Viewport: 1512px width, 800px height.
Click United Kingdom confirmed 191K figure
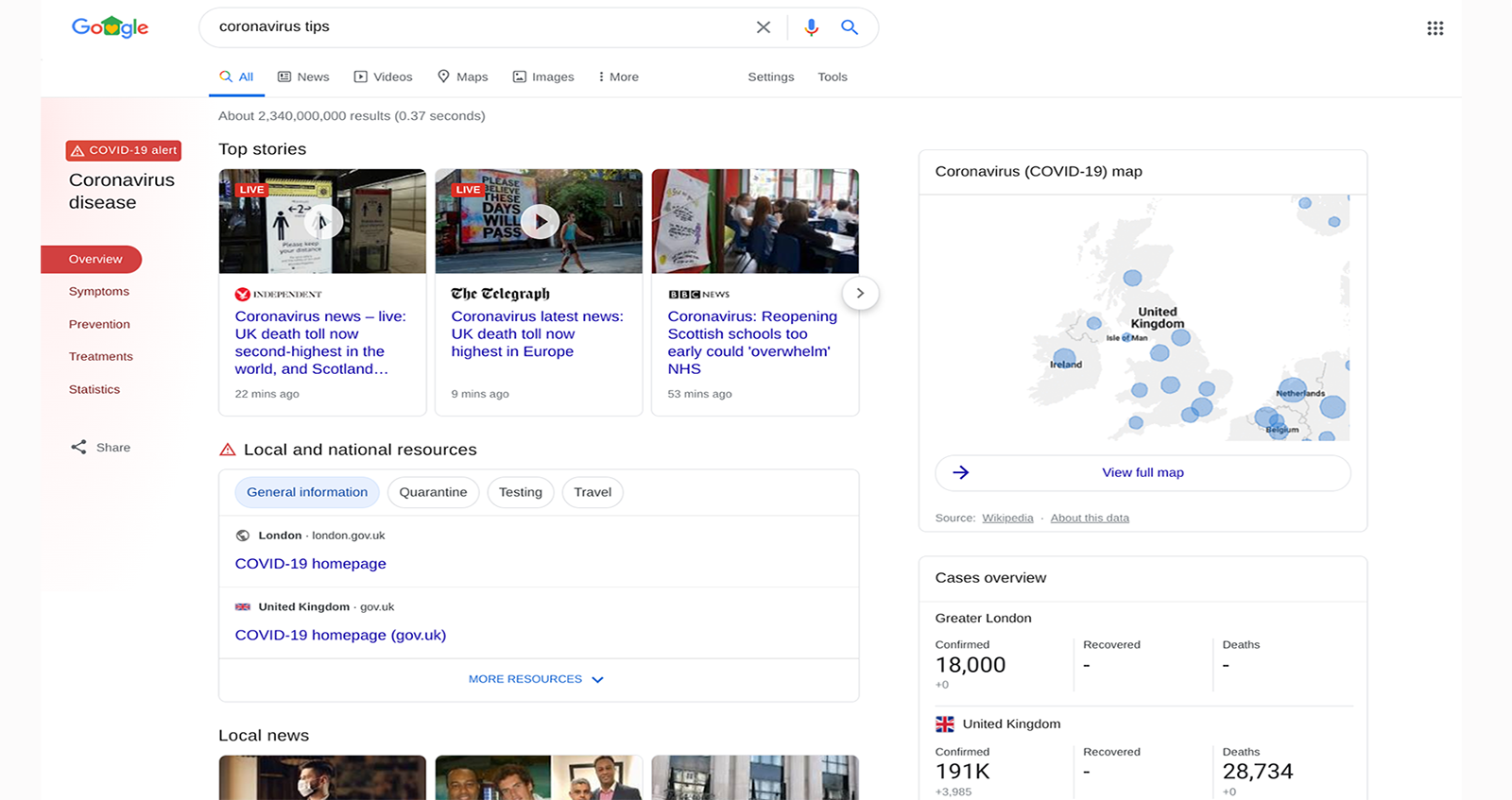[962, 772]
